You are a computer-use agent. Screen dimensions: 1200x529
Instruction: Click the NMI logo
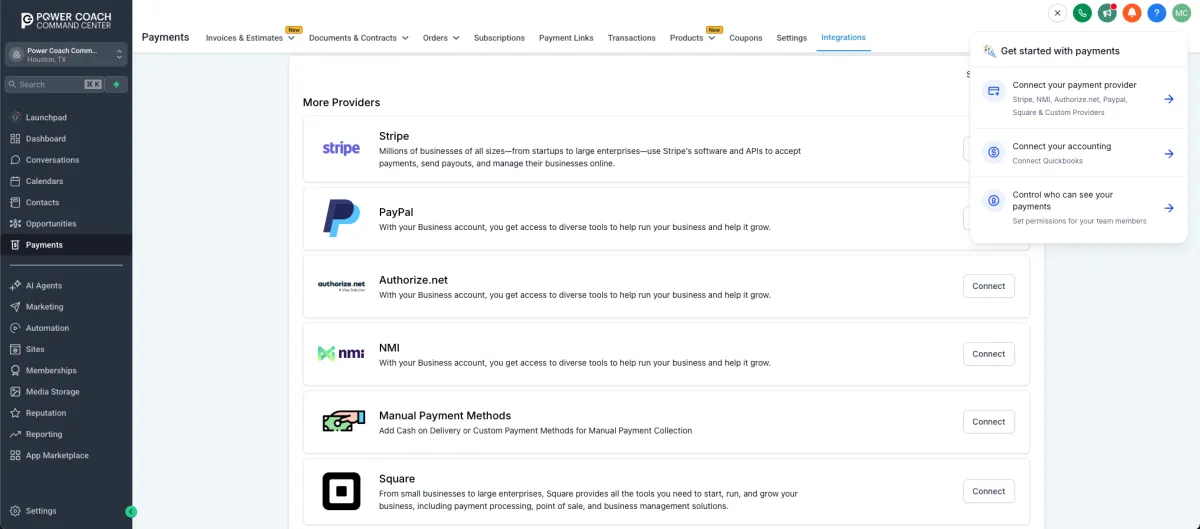[x=341, y=353]
